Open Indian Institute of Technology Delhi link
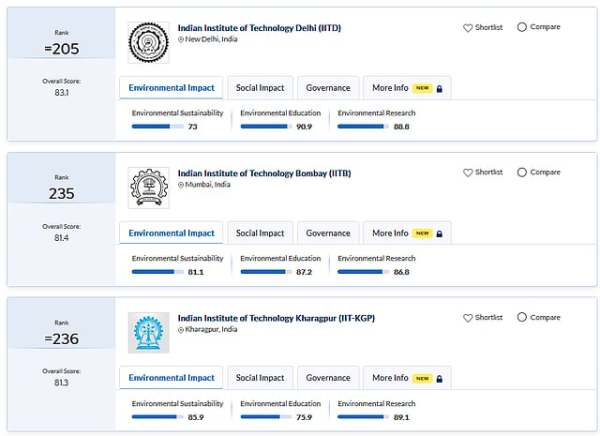600x436 pixels. pyautogui.click(x=259, y=28)
